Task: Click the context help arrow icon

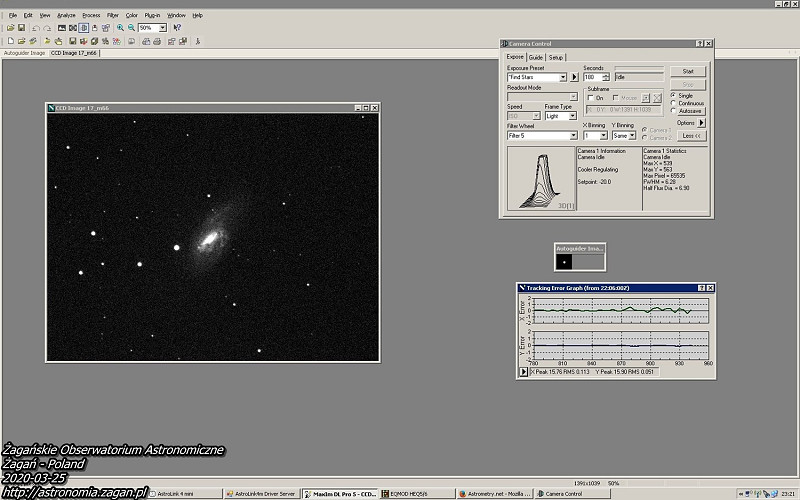Action: (x=177, y=28)
